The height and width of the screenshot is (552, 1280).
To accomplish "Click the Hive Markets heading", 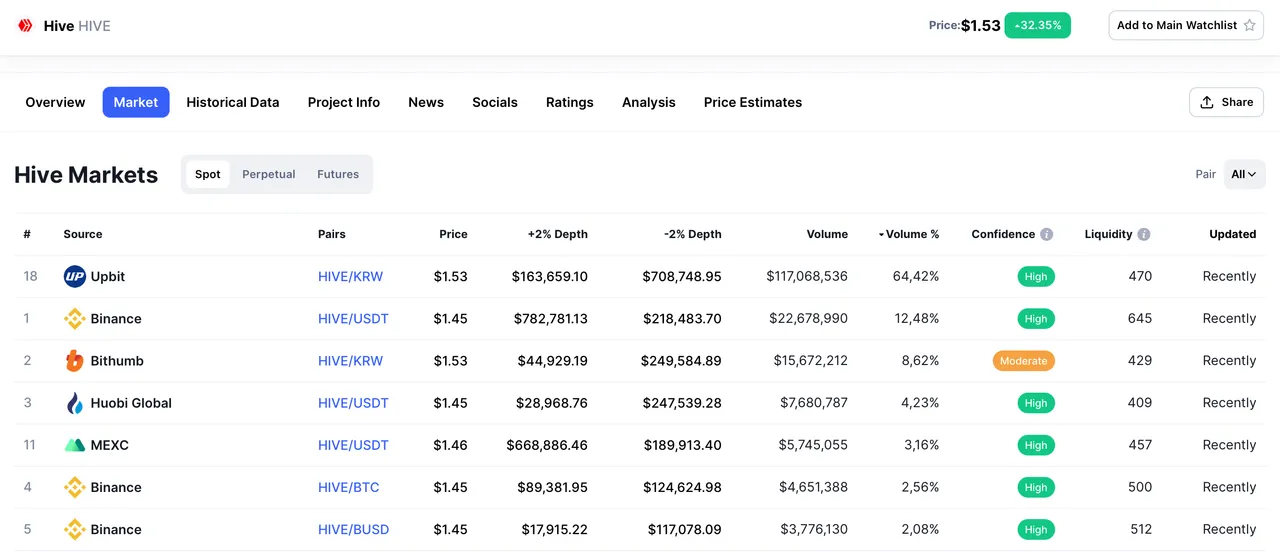I will pos(86,174).
